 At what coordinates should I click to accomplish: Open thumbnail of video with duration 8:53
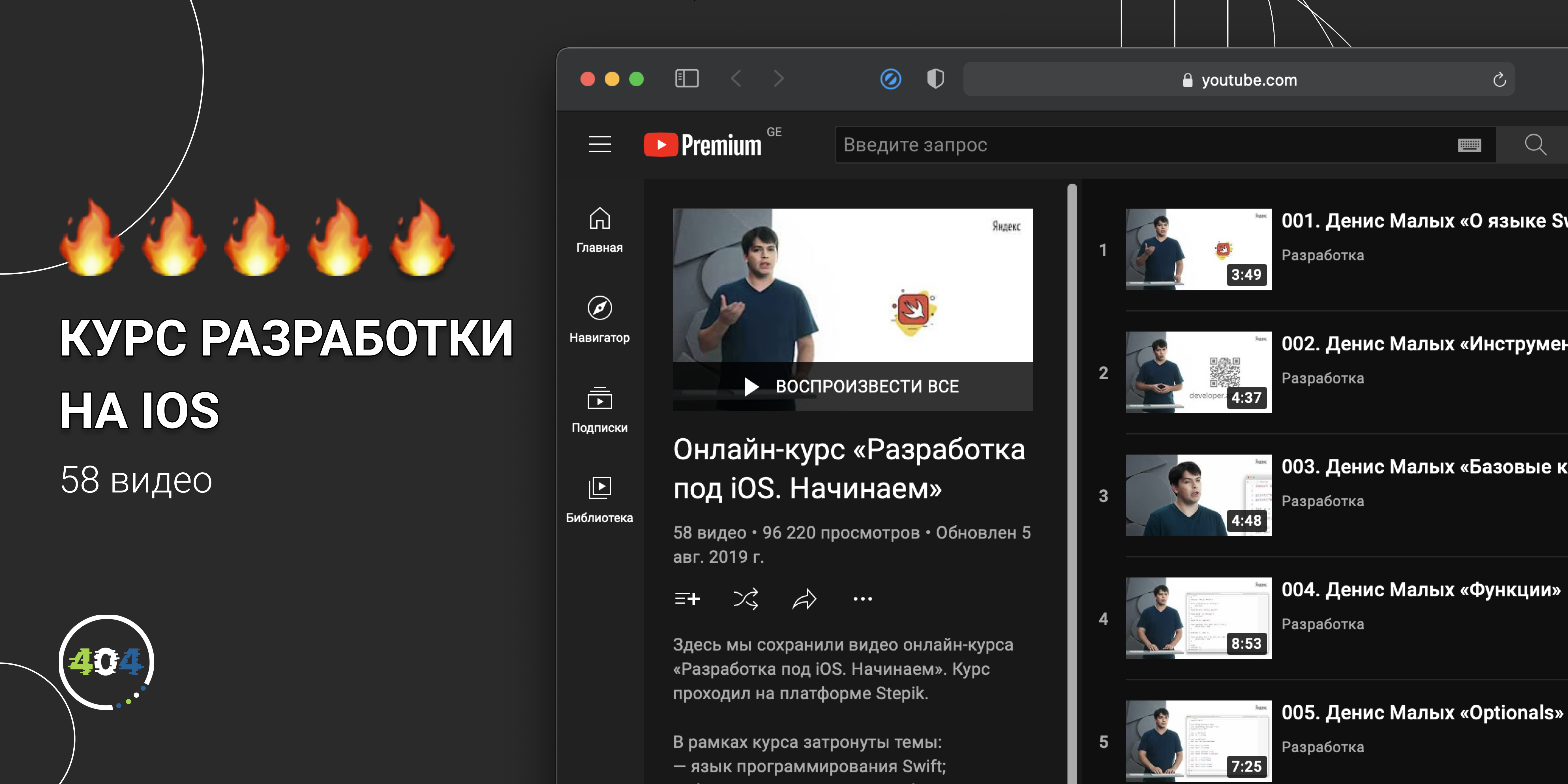(1199, 618)
